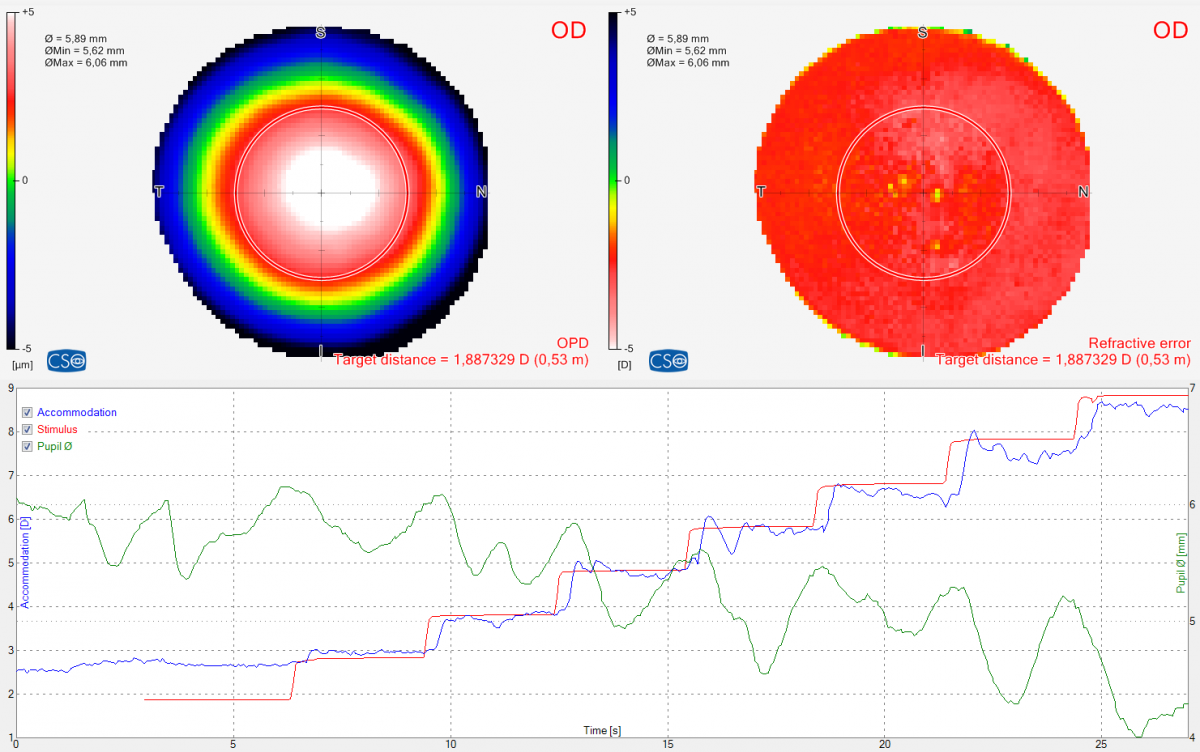Uncheck the Stimulus series checkbox
The image size is (1200, 752).
[x=28, y=429]
